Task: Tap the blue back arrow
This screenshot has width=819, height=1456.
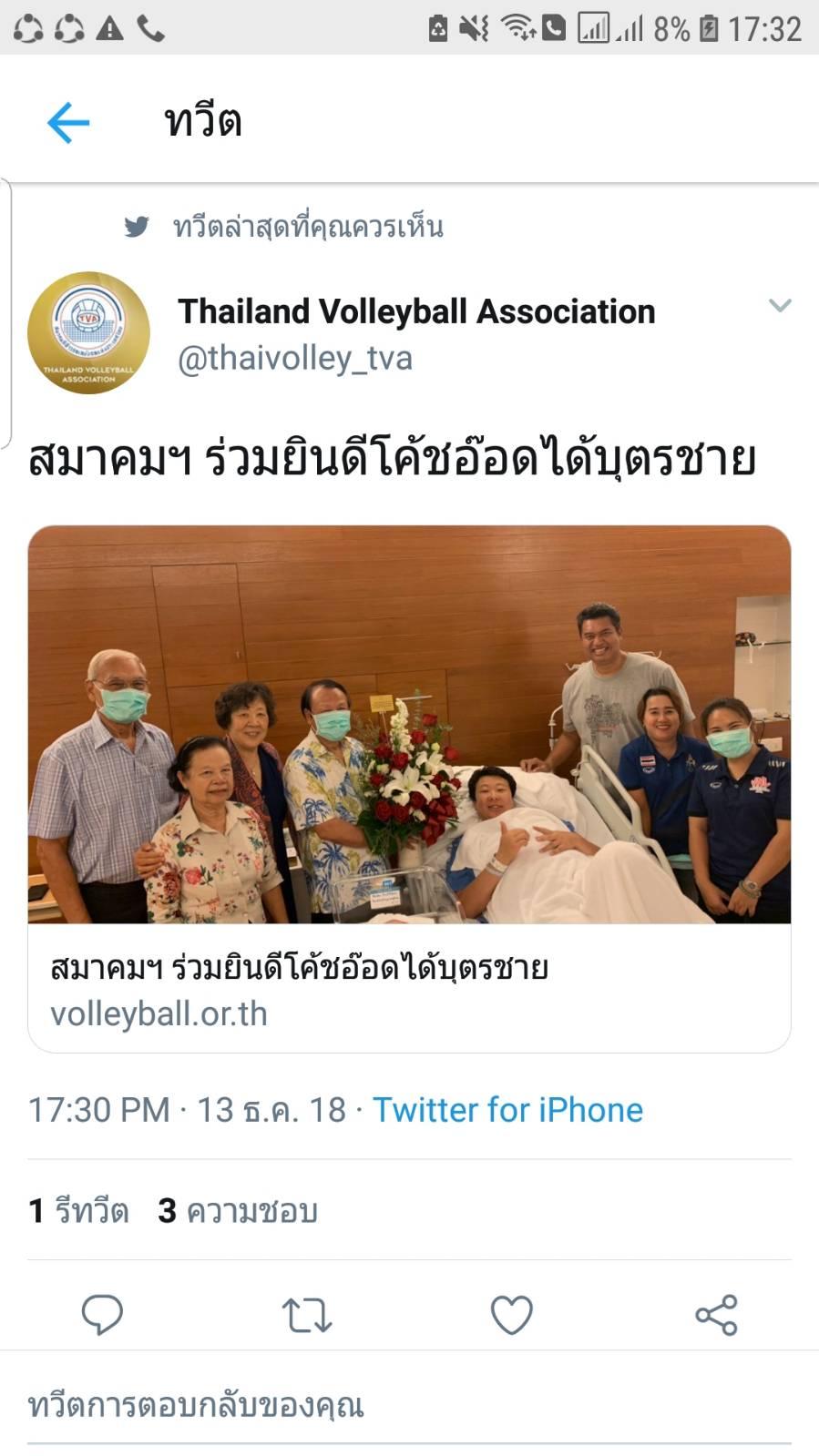Action: pos(68,122)
